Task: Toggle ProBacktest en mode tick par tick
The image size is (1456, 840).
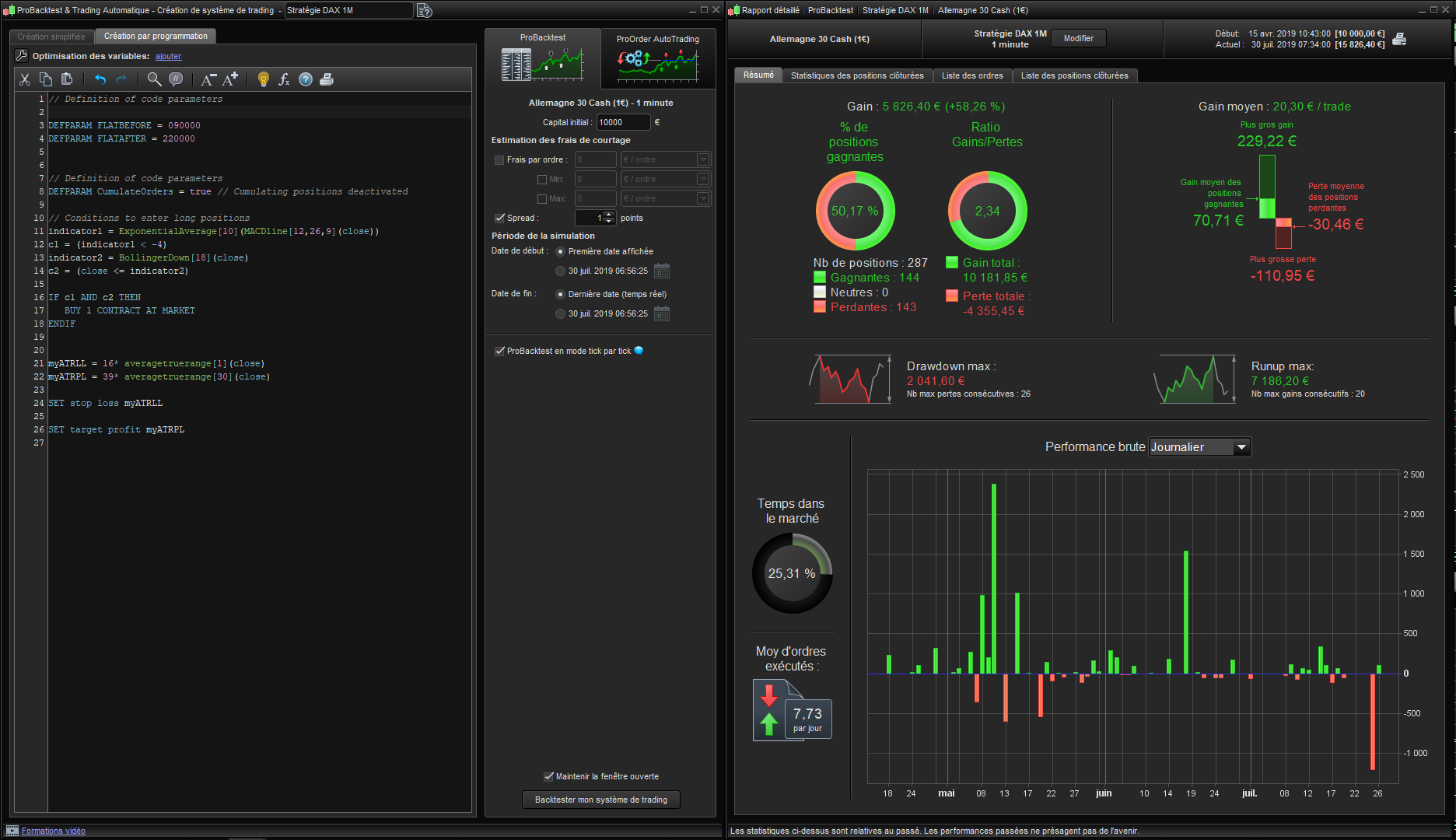Action: click(499, 352)
